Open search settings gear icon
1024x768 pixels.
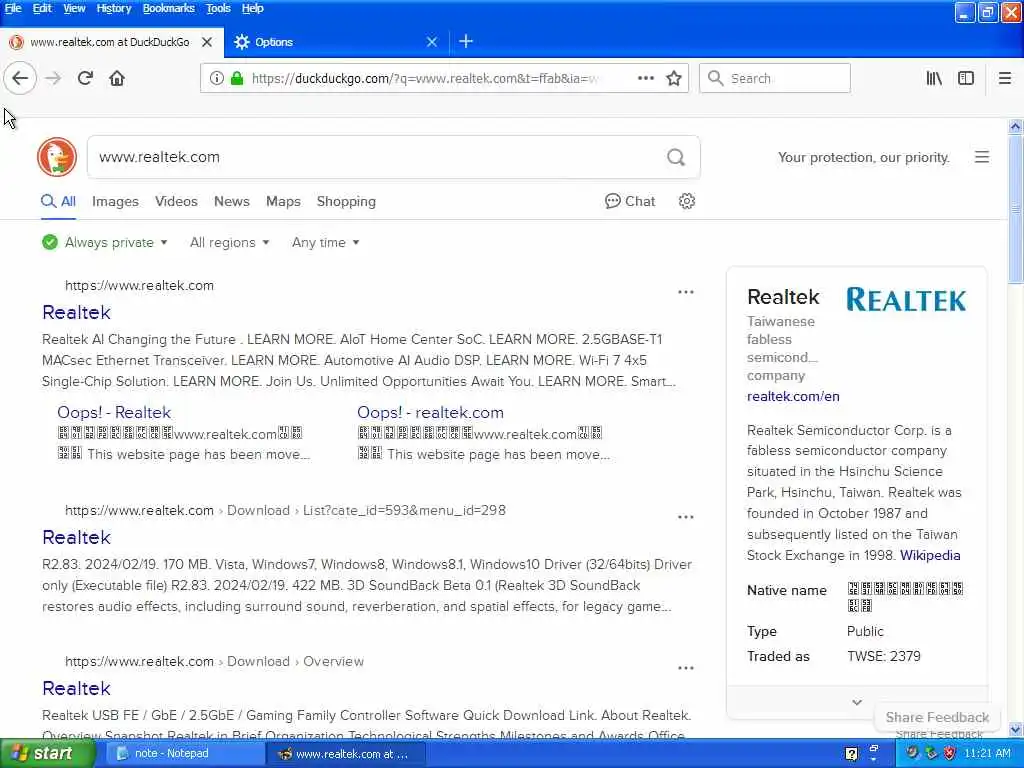pos(686,201)
